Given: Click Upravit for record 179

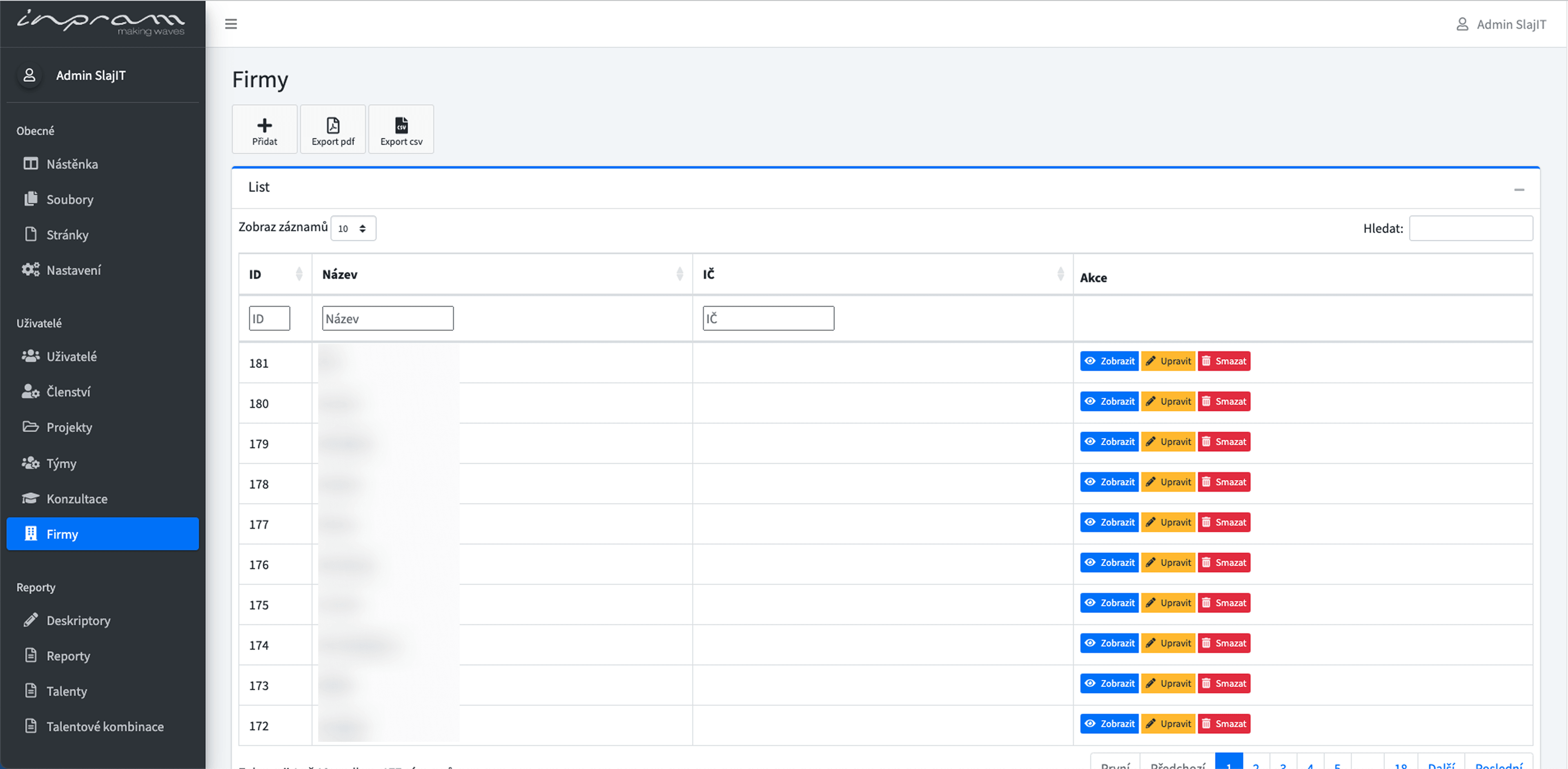Looking at the screenshot, I should [x=1168, y=442].
